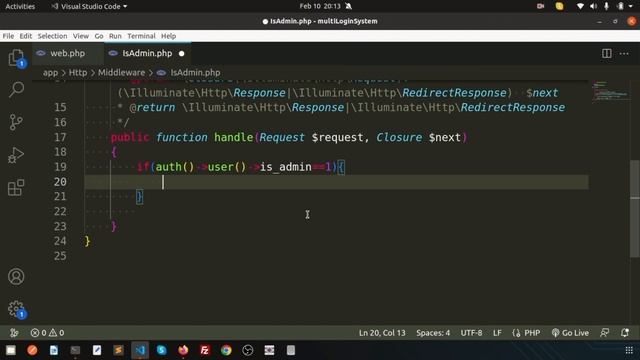
Task: Switch to the web.php tab
Action: coord(67,53)
